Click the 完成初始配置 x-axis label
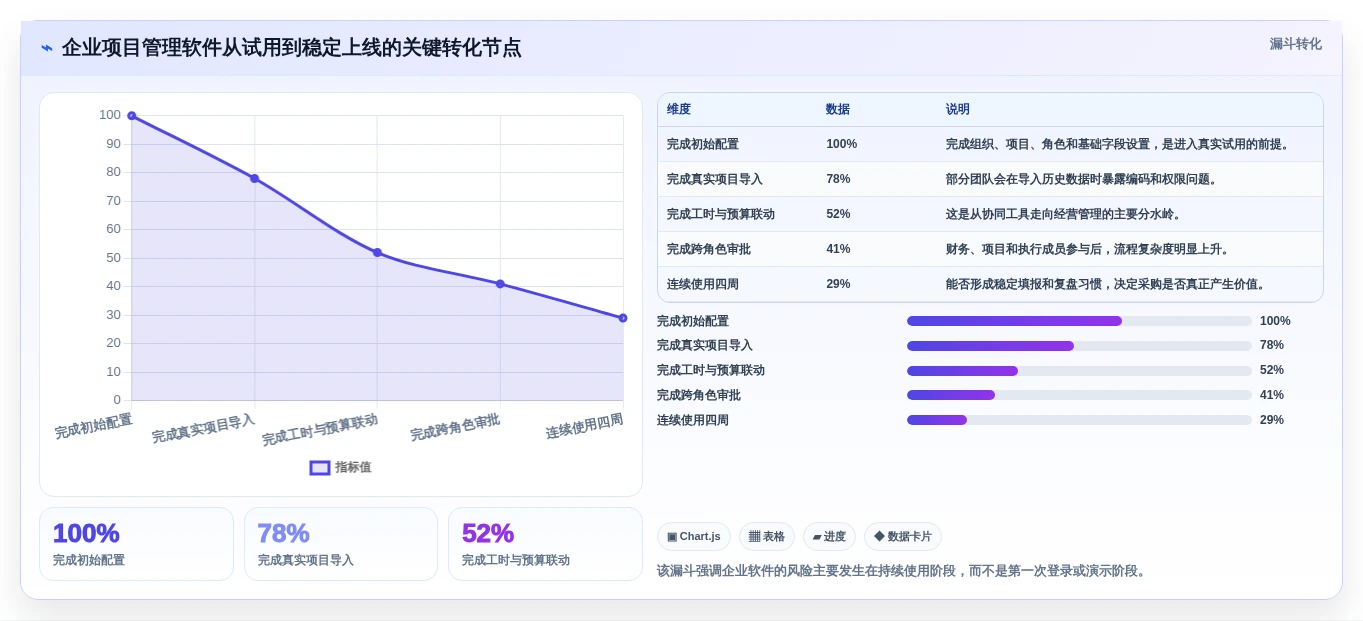The width and height of the screenshot is (1363, 621). pos(93,426)
